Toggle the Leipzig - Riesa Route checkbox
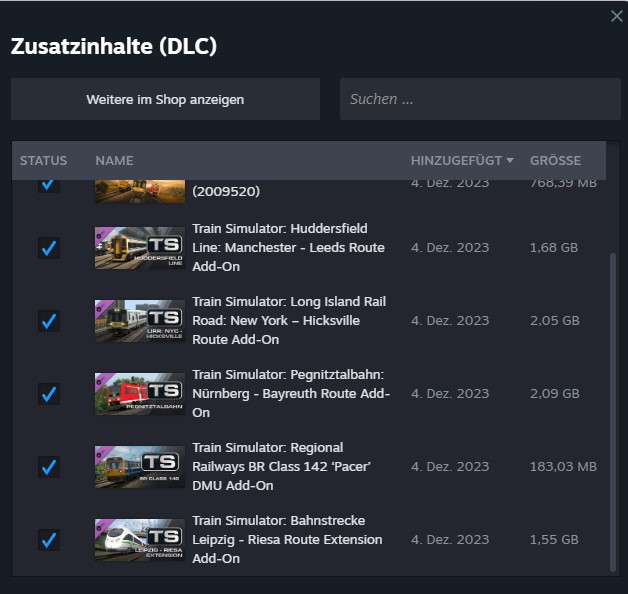This screenshot has height=594, width=628. tap(49, 539)
